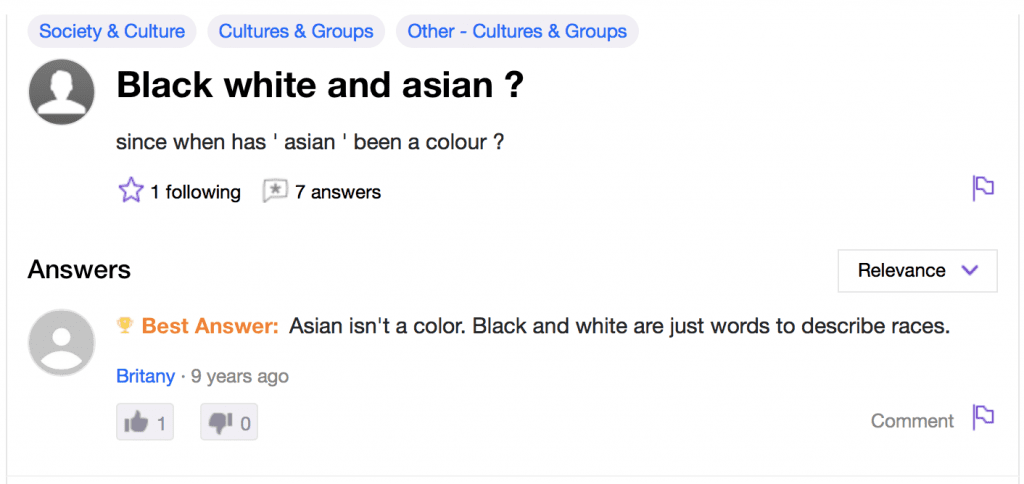The image size is (1024, 484).
Task: Open the Society & Culture category tag
Action: (x=112, y=31)
